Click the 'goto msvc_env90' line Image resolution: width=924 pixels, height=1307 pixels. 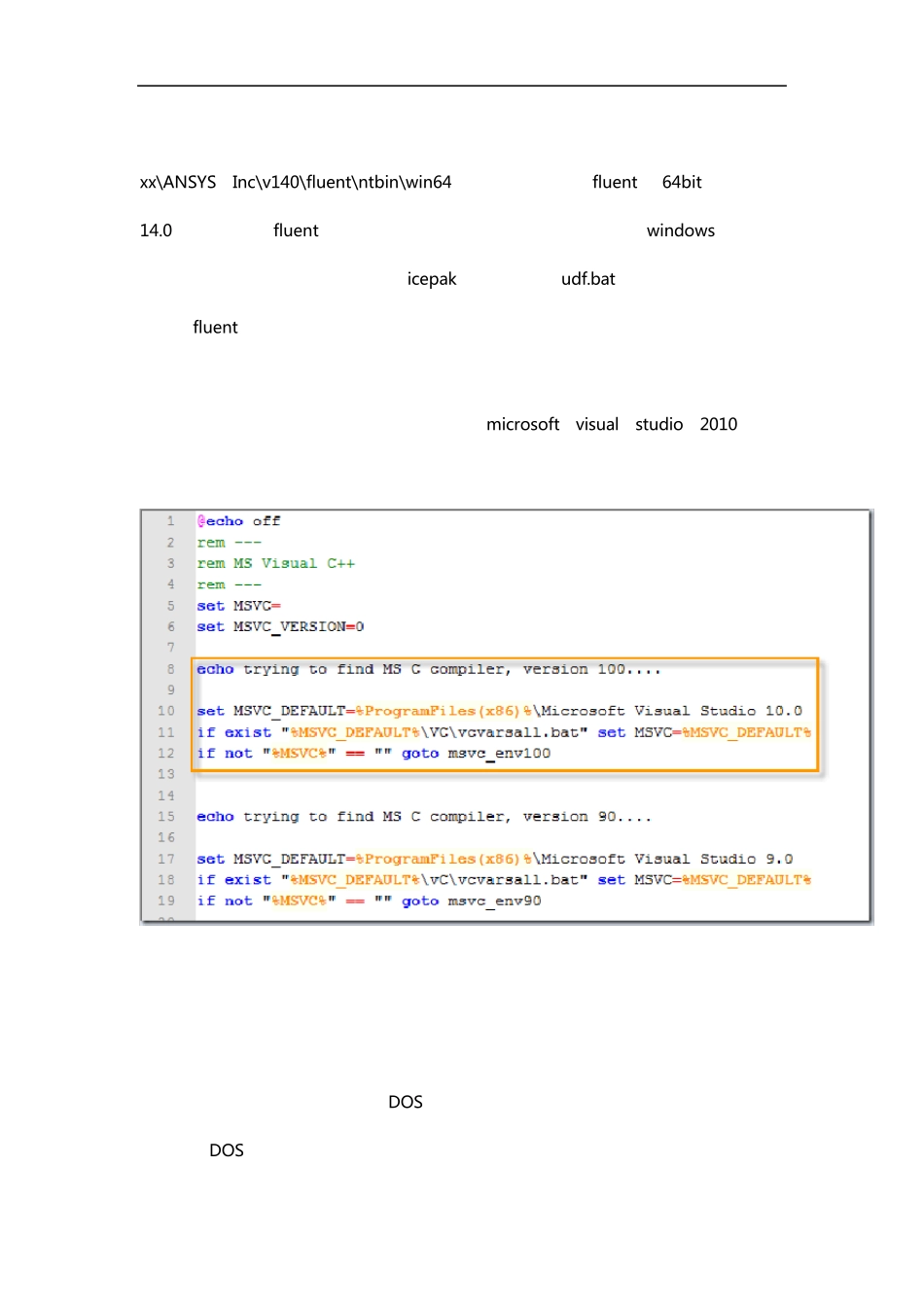tap(369, 901)
